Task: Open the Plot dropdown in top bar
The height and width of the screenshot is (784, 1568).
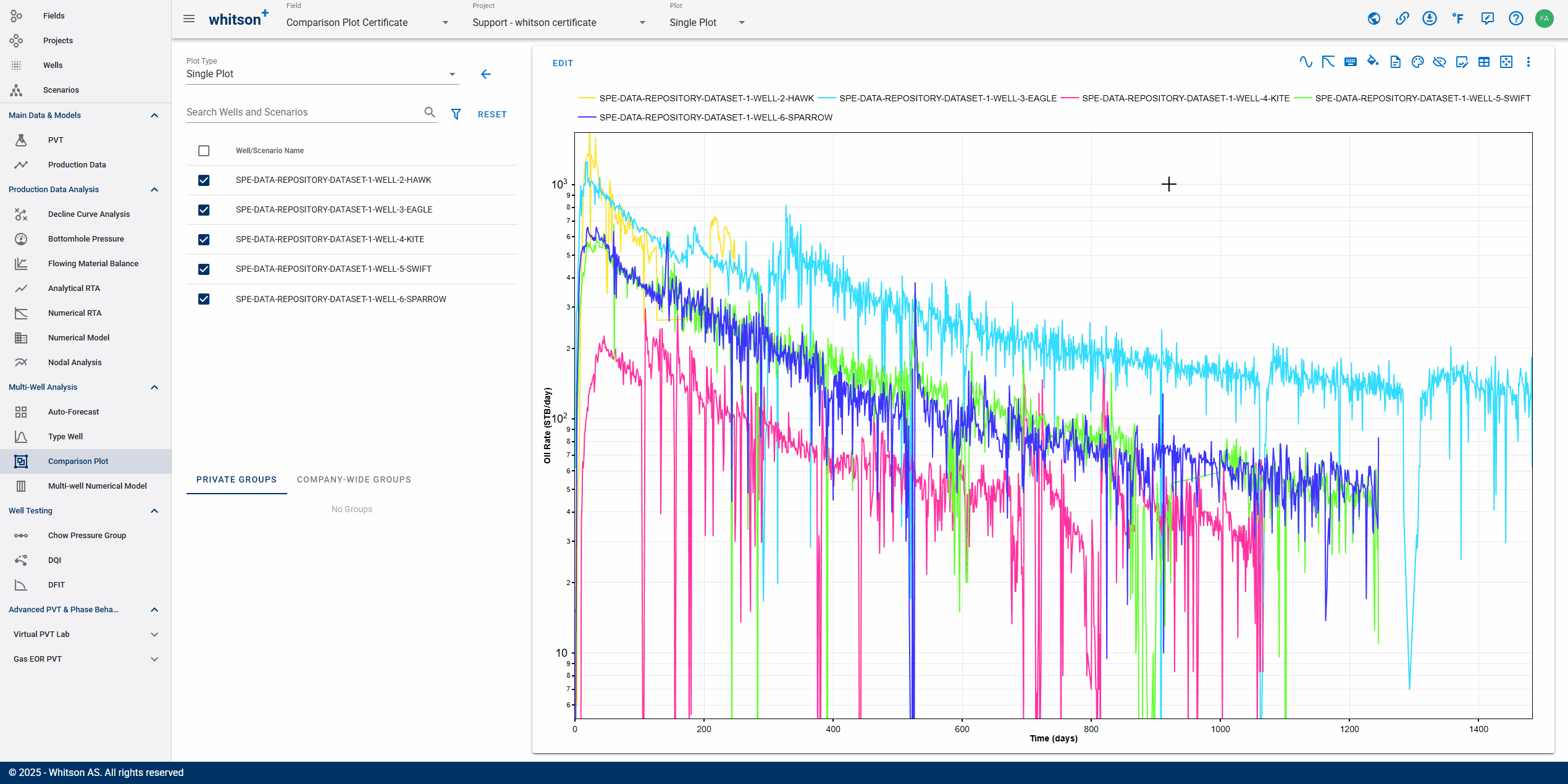Action: [707, 22]
